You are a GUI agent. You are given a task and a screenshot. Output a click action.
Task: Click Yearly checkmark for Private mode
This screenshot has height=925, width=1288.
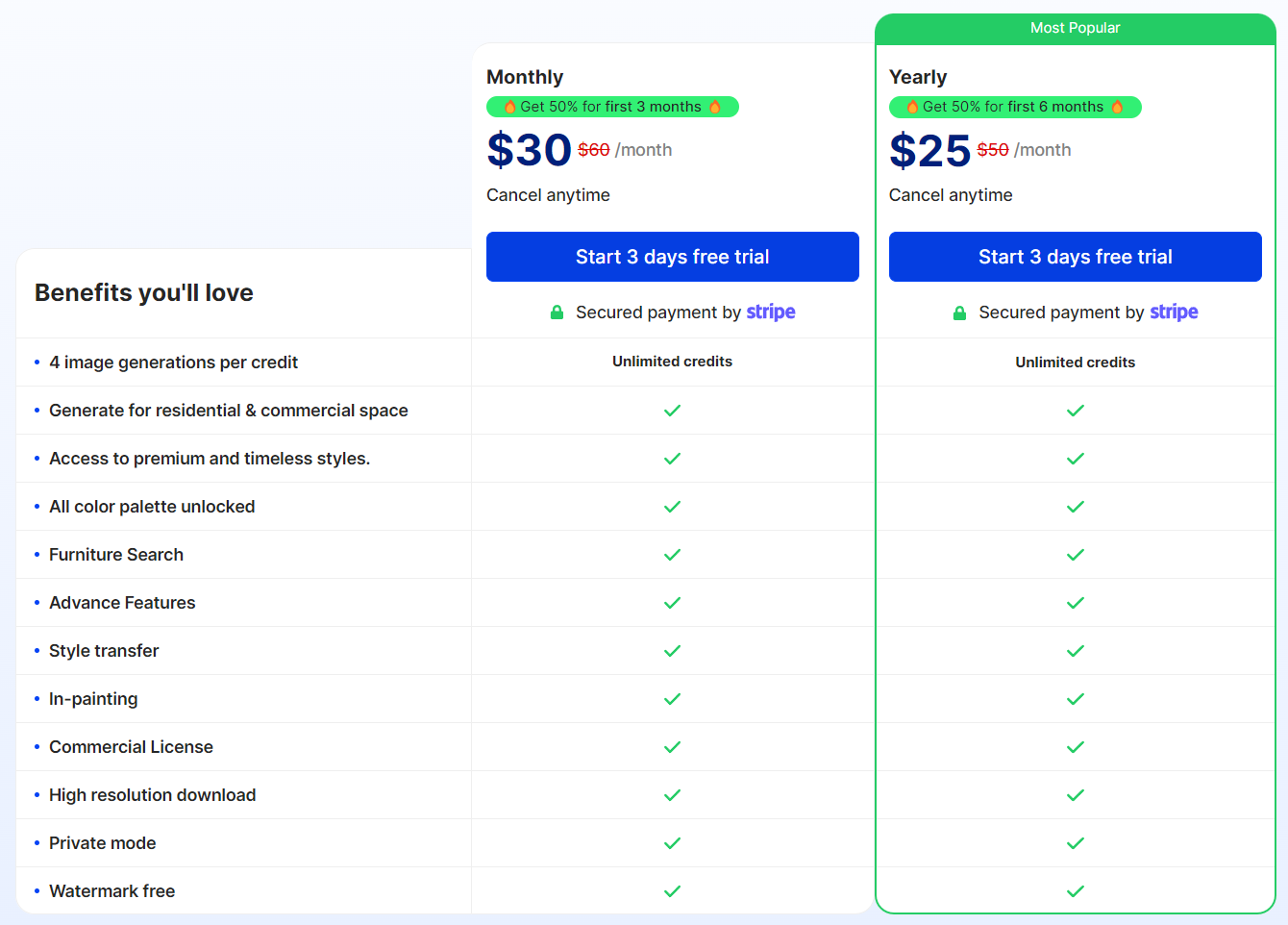[1076, 843]
